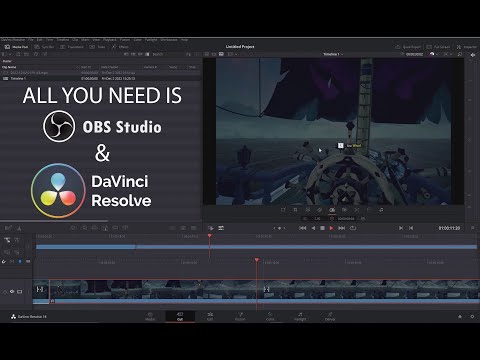Screen dimensions: 480x360
Task: Switch to the Edit page
Action: [x=210, y=316]
